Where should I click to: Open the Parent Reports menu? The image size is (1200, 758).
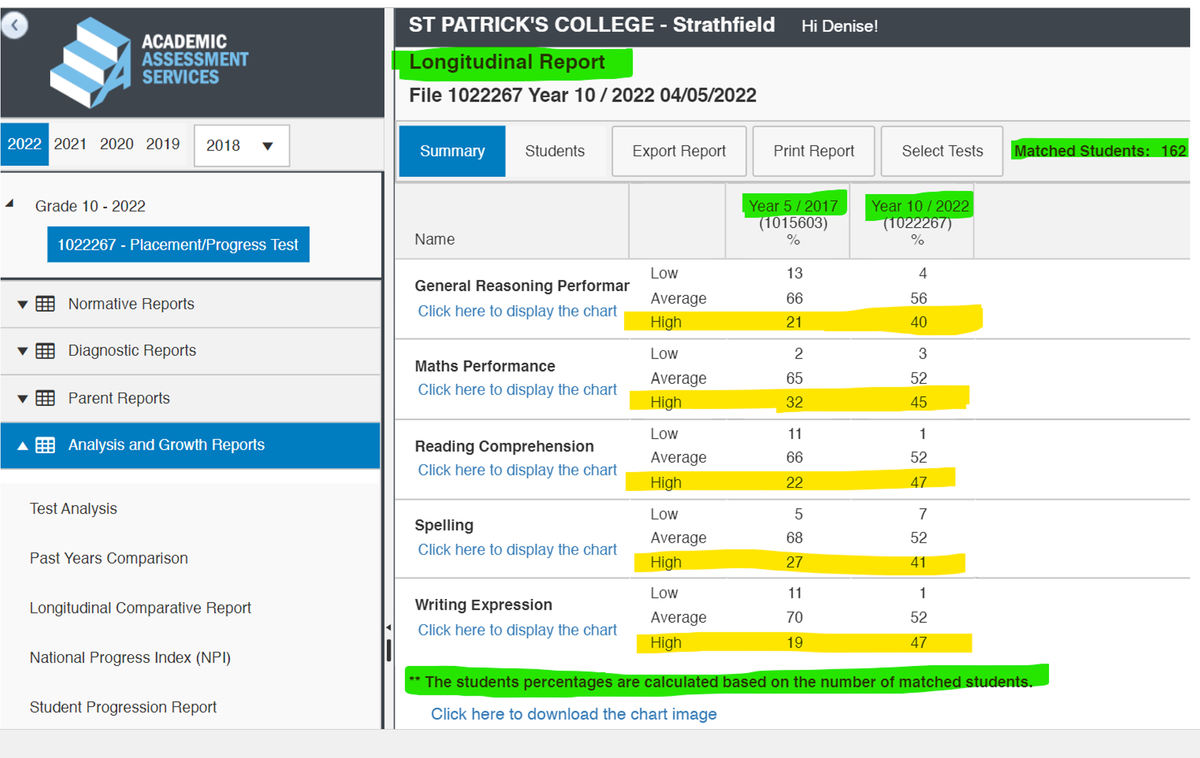coord(190,398)
